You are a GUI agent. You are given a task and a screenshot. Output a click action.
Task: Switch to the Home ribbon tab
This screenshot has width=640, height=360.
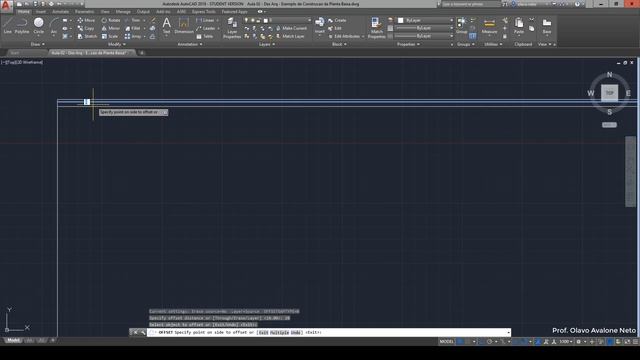(24, 12)
